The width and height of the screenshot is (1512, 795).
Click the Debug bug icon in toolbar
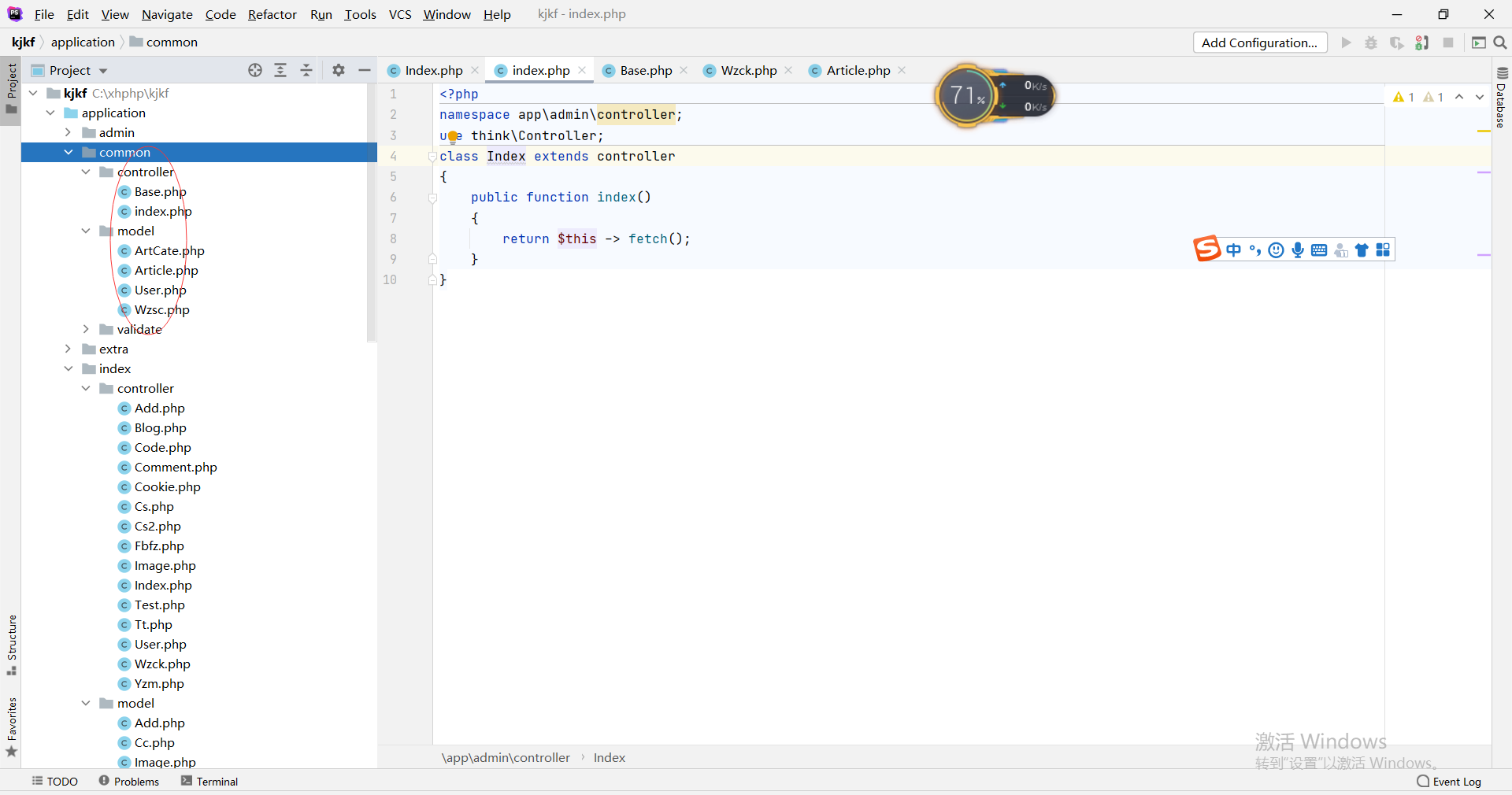pyautogui.click(x=1371, y=43)
